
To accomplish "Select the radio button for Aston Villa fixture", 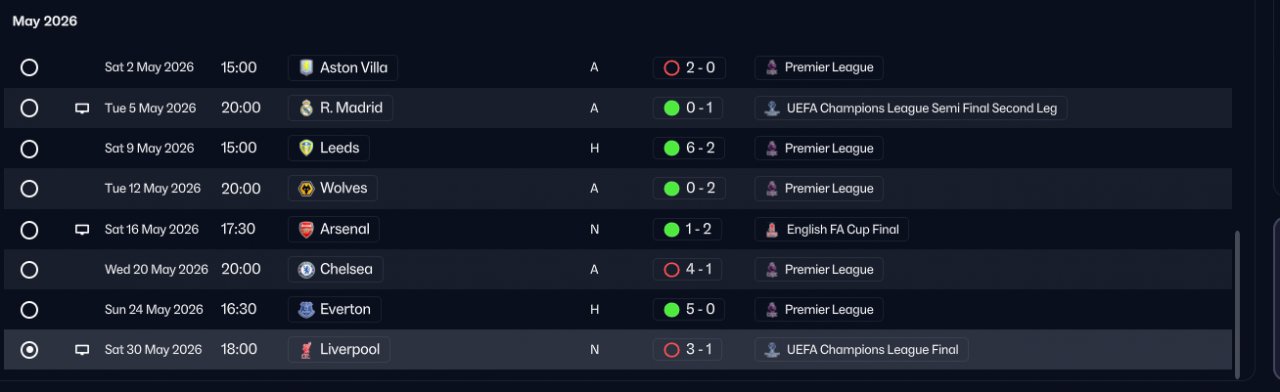I will [x=29, y=68].
